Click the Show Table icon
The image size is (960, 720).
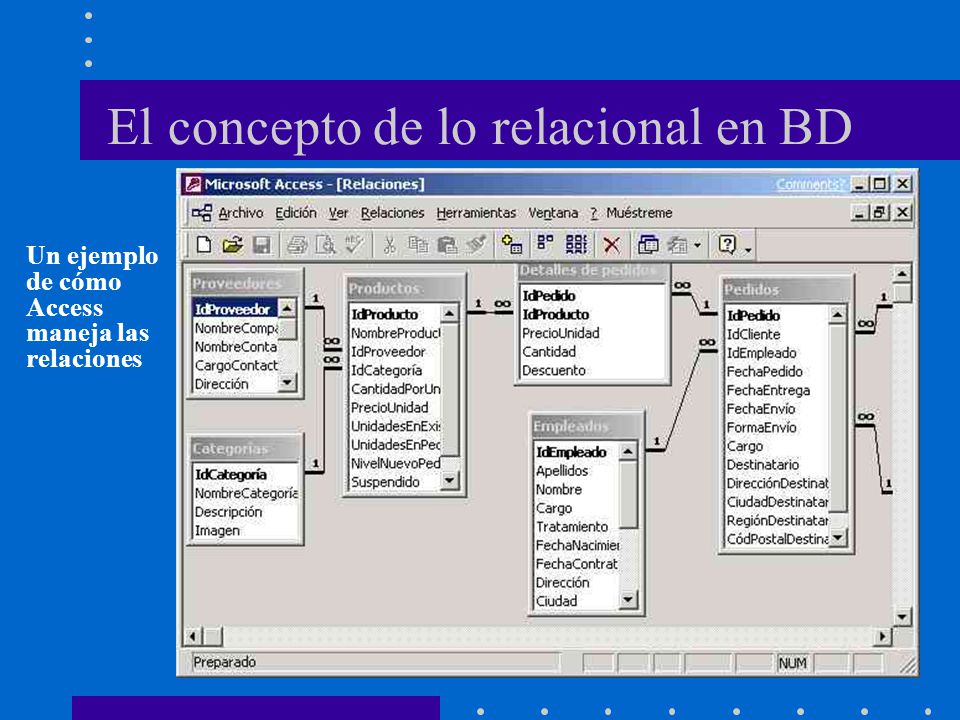coord(512,245)
